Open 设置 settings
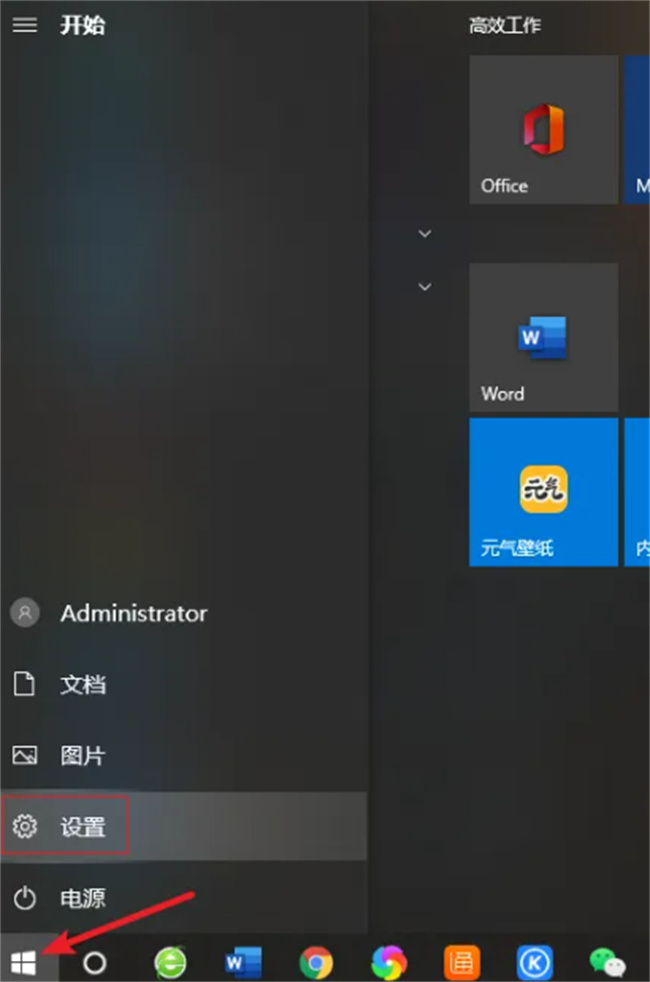The width and height of the screenshot is (650, 982). tap(183, 827)
